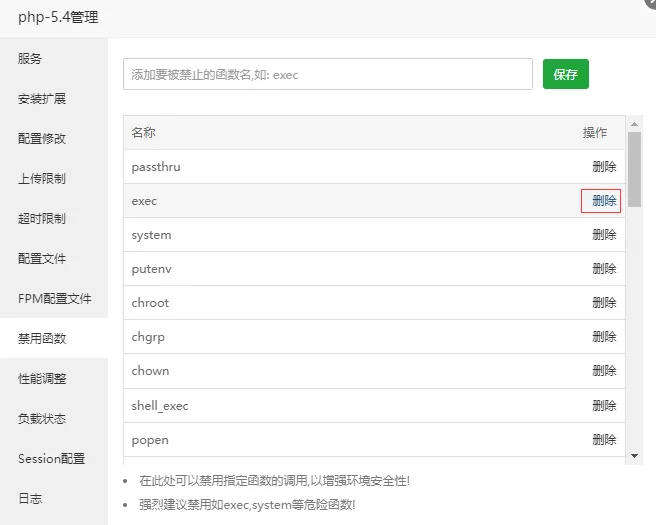Delete the chown function entry
Viewport: 656px width, 525px height.
(604, 371)
